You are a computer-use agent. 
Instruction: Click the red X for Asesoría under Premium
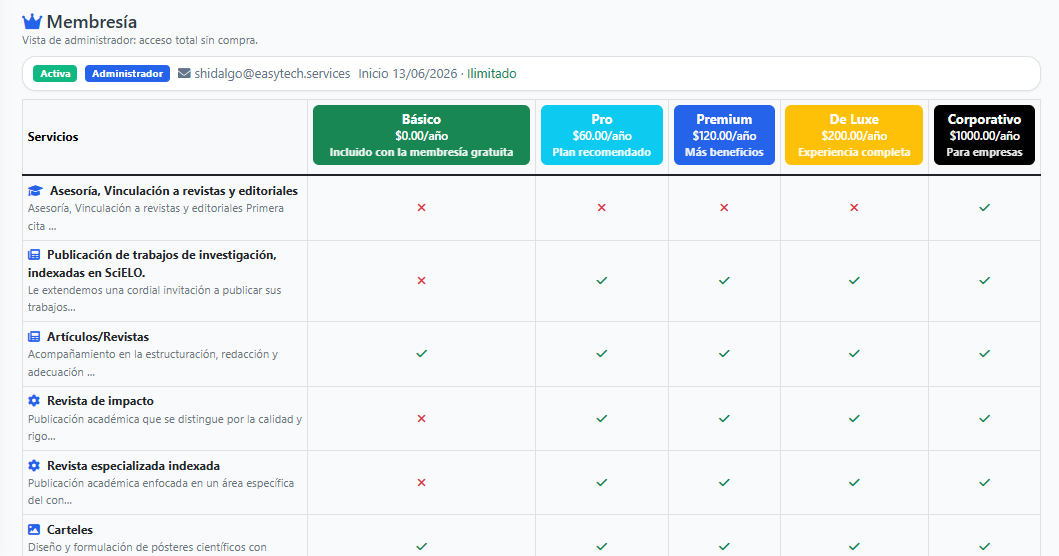724,207
